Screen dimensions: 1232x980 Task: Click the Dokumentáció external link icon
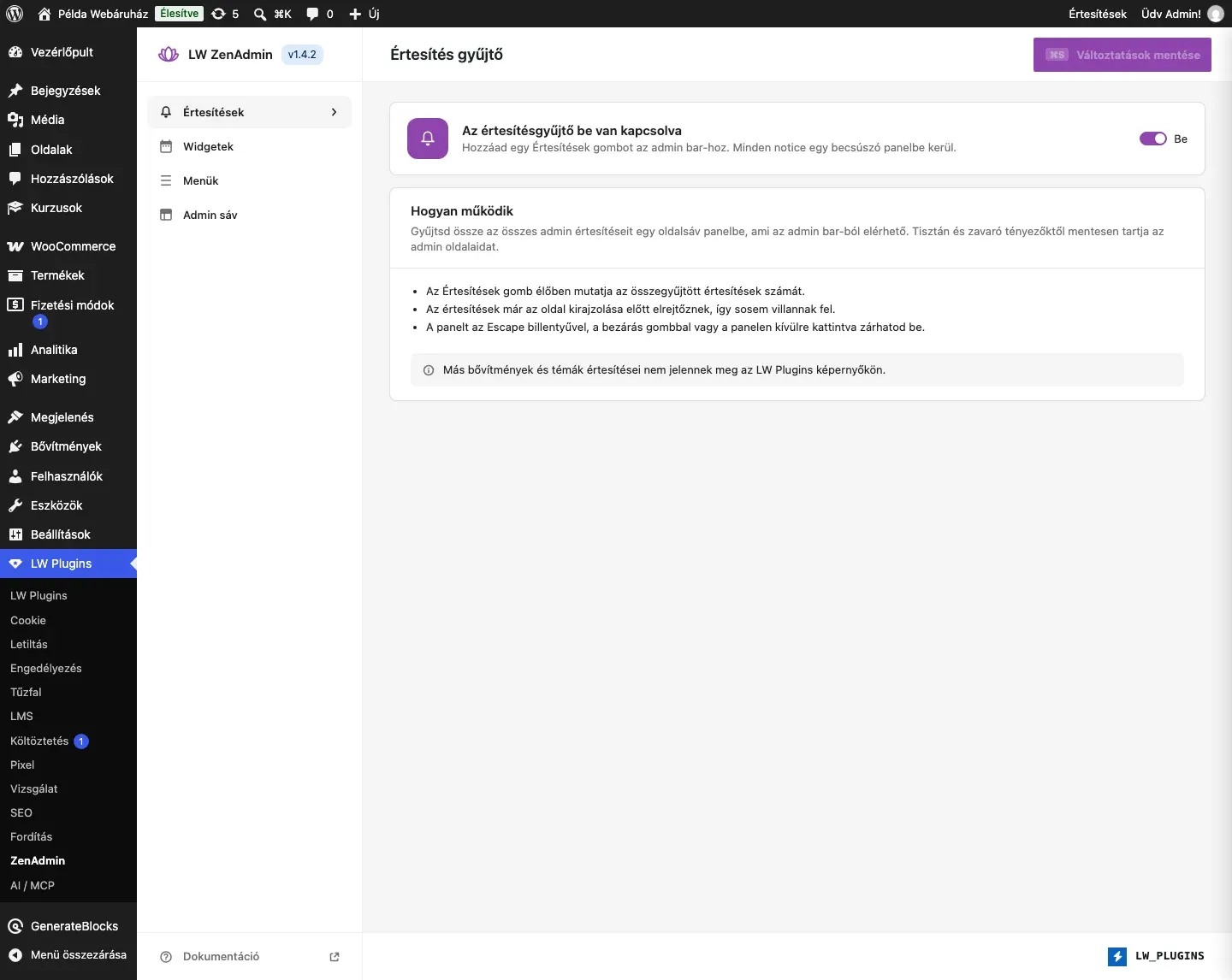point(335,957)
